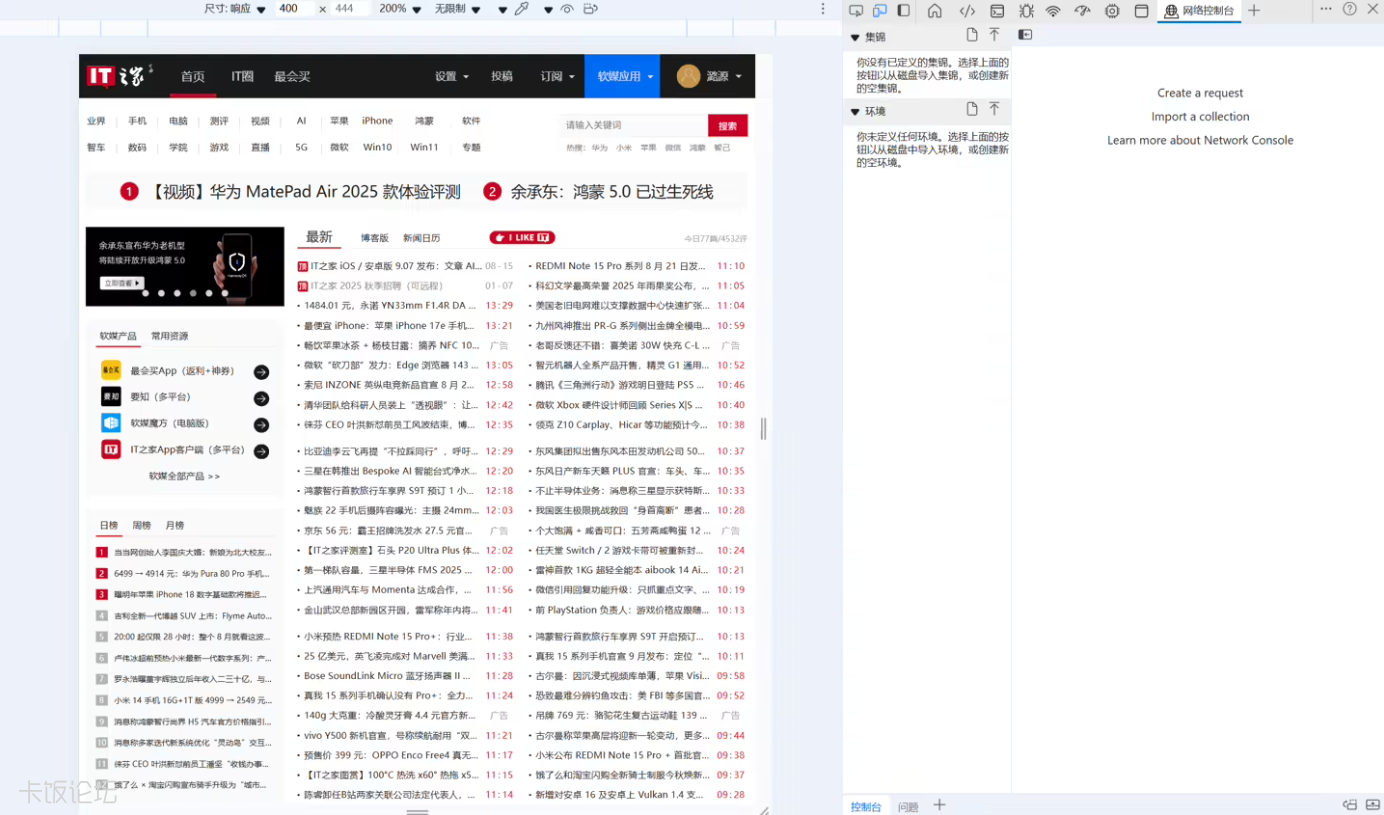The image size is (1384, 815).
Task: Import collection arrow icon beside 集锦
Action: 994,35
